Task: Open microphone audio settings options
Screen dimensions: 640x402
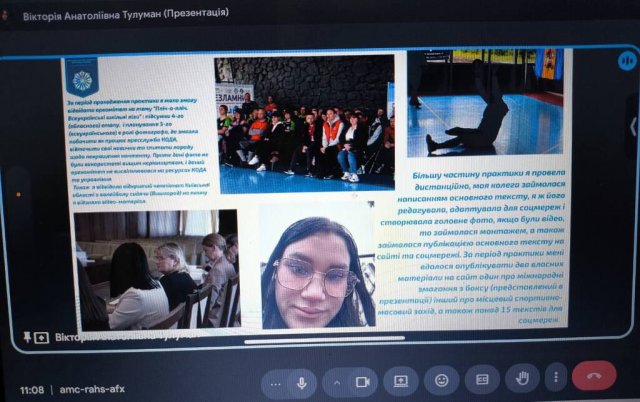Action: tap(274, 381)
